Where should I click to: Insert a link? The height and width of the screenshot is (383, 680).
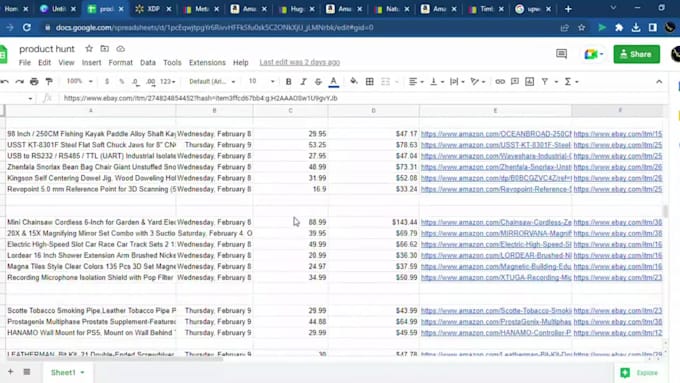pos(500,82)
